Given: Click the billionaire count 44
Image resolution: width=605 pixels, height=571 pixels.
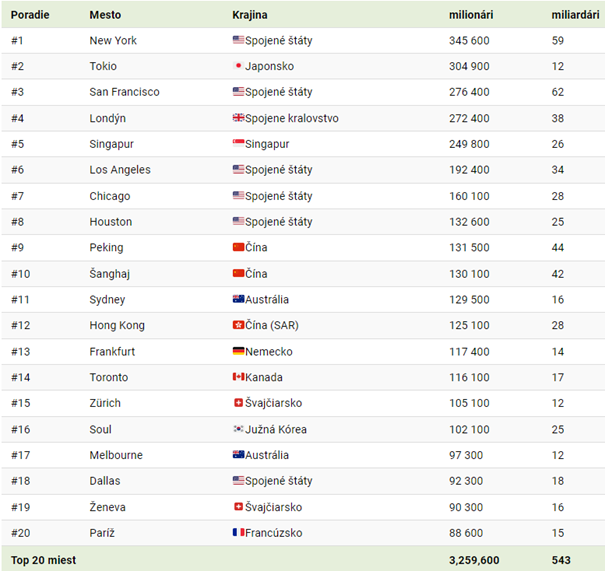Looking at the screenshot, I should coord(558,248).
